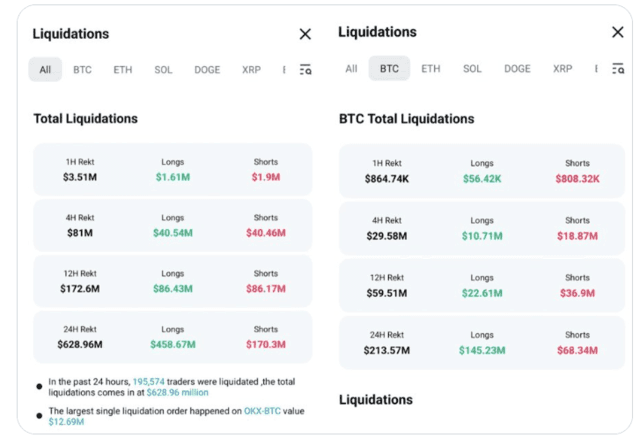Close the right Liquidations panel

pyautogui.click(x=618, y=32)
